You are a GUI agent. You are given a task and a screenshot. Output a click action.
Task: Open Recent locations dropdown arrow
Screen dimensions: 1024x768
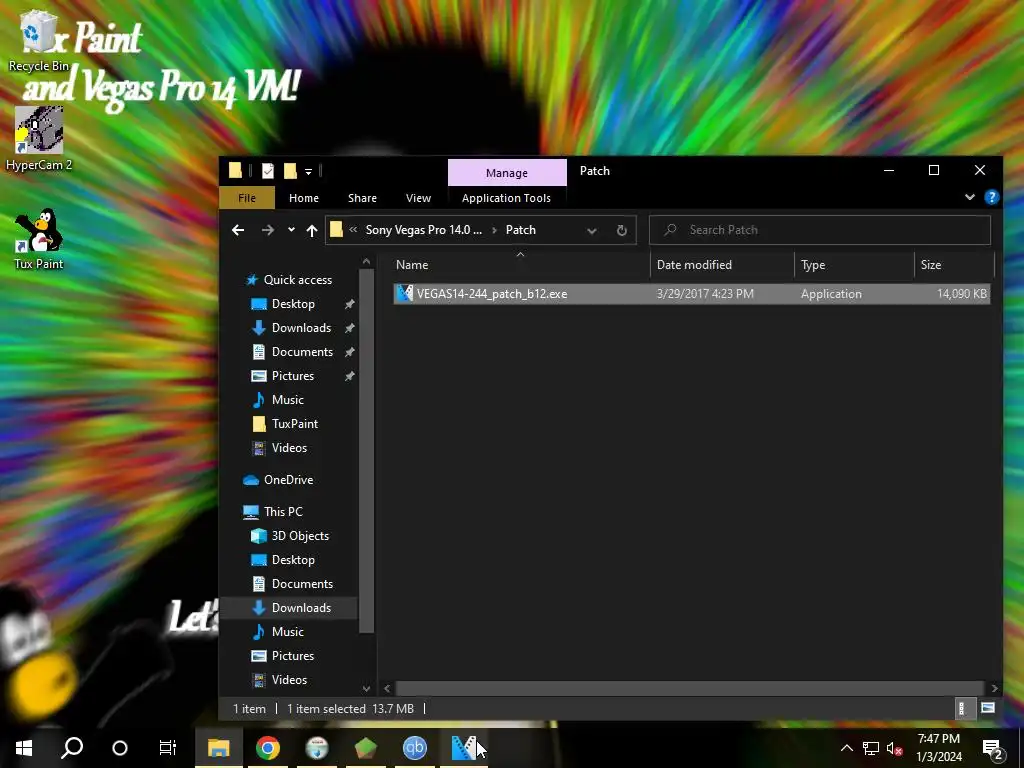(x=291, y=230)
